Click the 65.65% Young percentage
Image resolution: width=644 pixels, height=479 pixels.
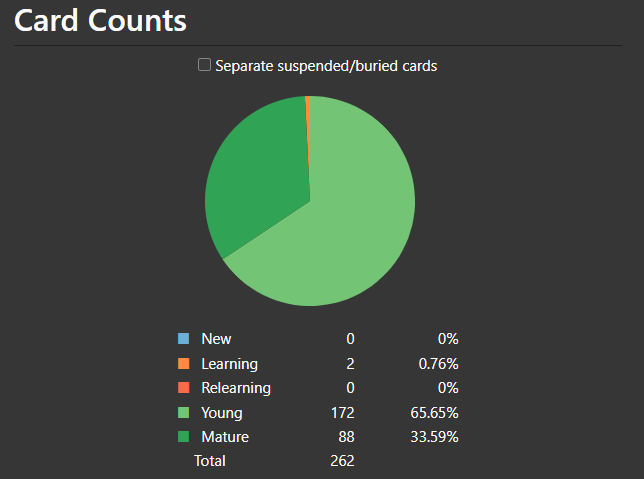point(438,412)
